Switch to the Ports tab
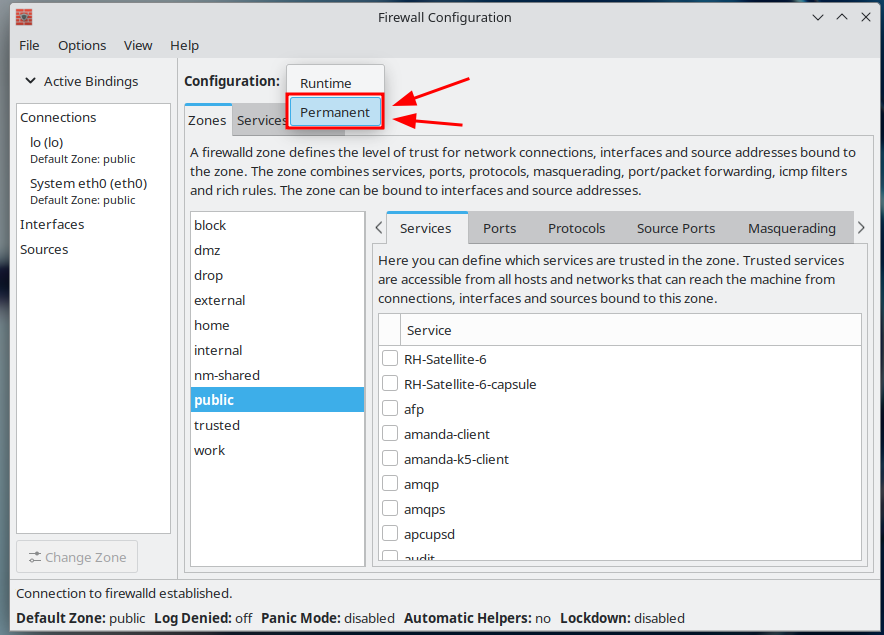Screen dimensions: 884x635 point(499,228)
